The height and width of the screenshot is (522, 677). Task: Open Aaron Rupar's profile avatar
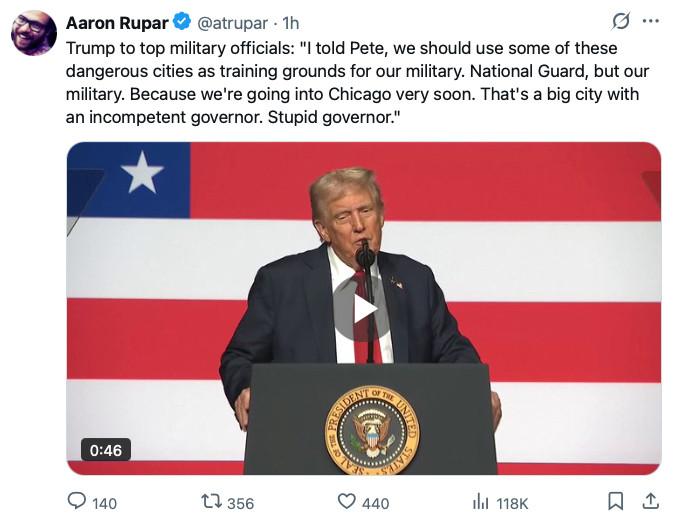click(34, 33)
